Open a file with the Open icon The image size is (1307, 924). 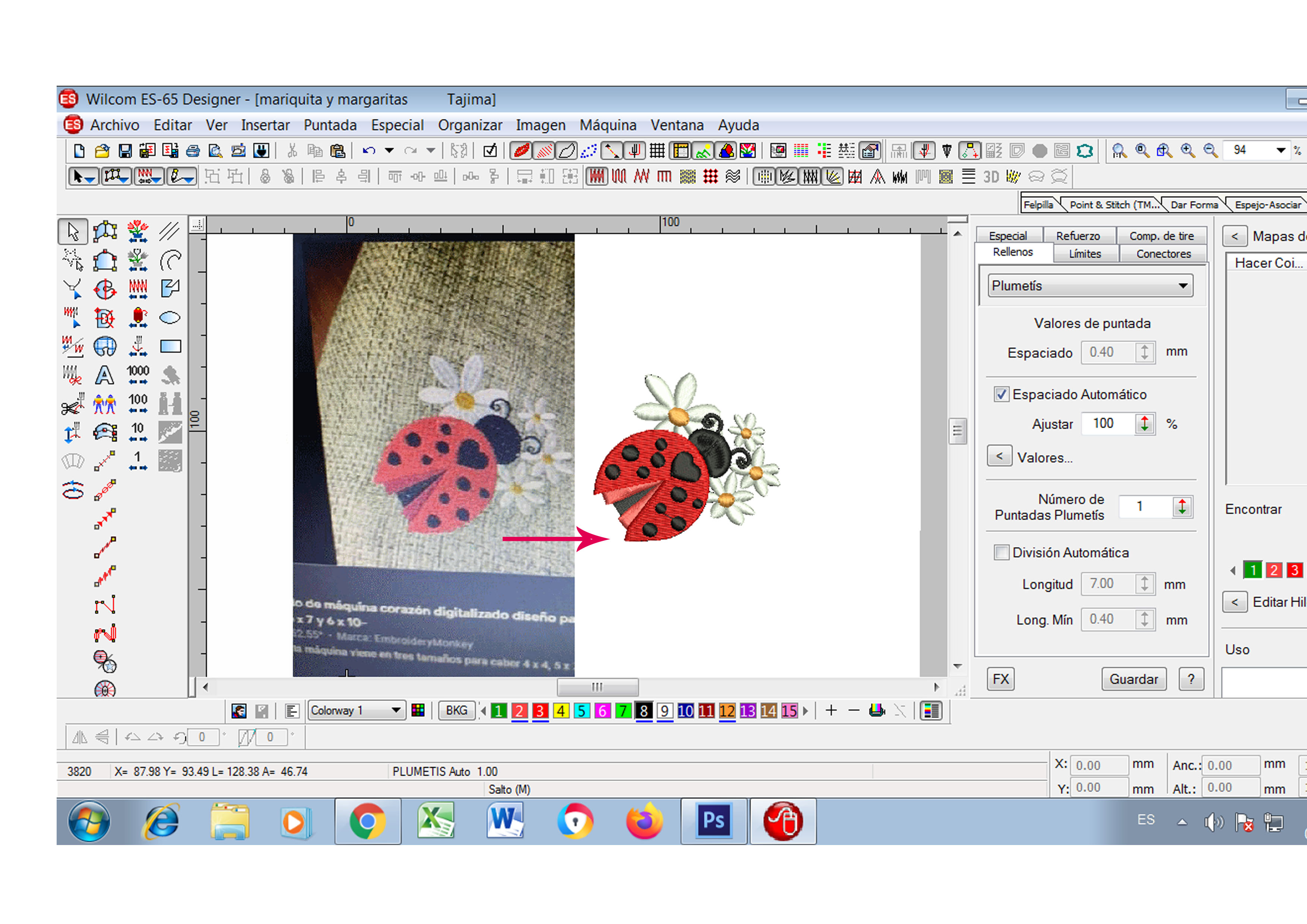click(102, 151)
